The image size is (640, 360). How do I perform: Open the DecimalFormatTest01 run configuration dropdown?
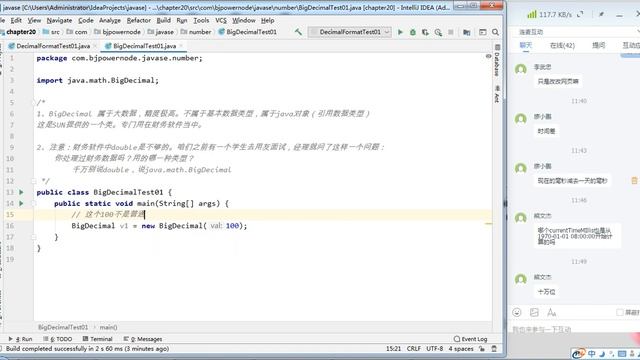pos(350,32)
